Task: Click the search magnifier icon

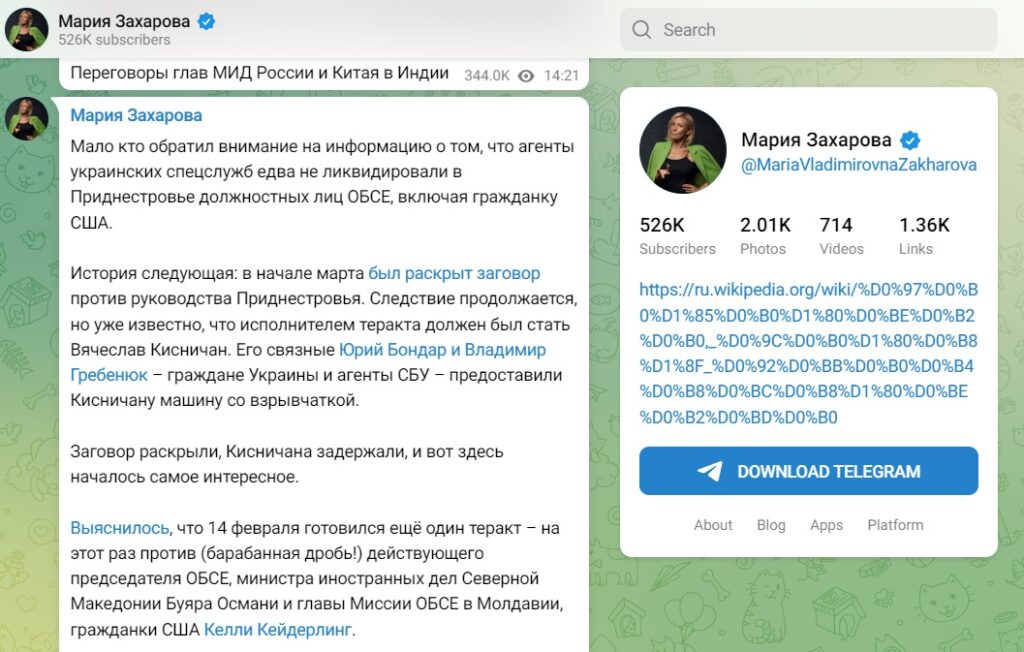Action: (x=642, y=30)
